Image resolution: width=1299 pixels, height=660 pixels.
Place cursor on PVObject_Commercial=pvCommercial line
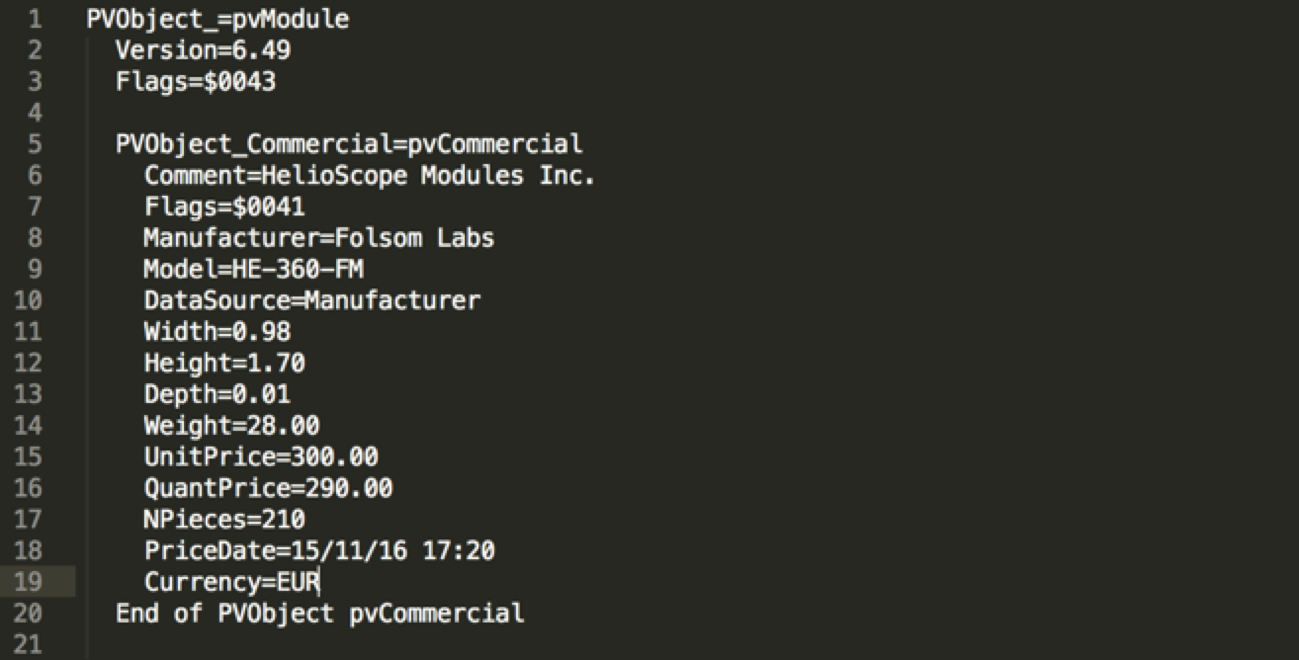pos(349,144)
